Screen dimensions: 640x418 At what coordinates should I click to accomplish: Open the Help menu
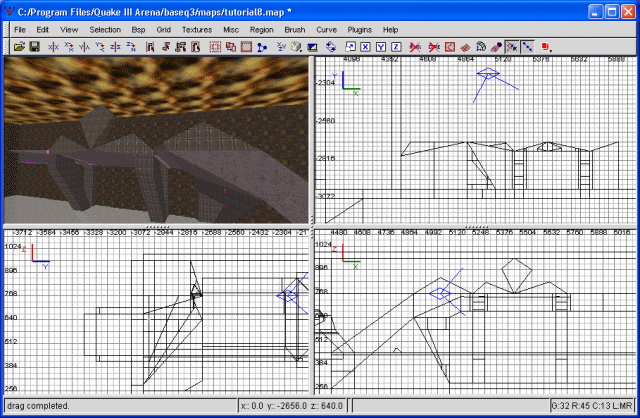(x=390, y=30)
